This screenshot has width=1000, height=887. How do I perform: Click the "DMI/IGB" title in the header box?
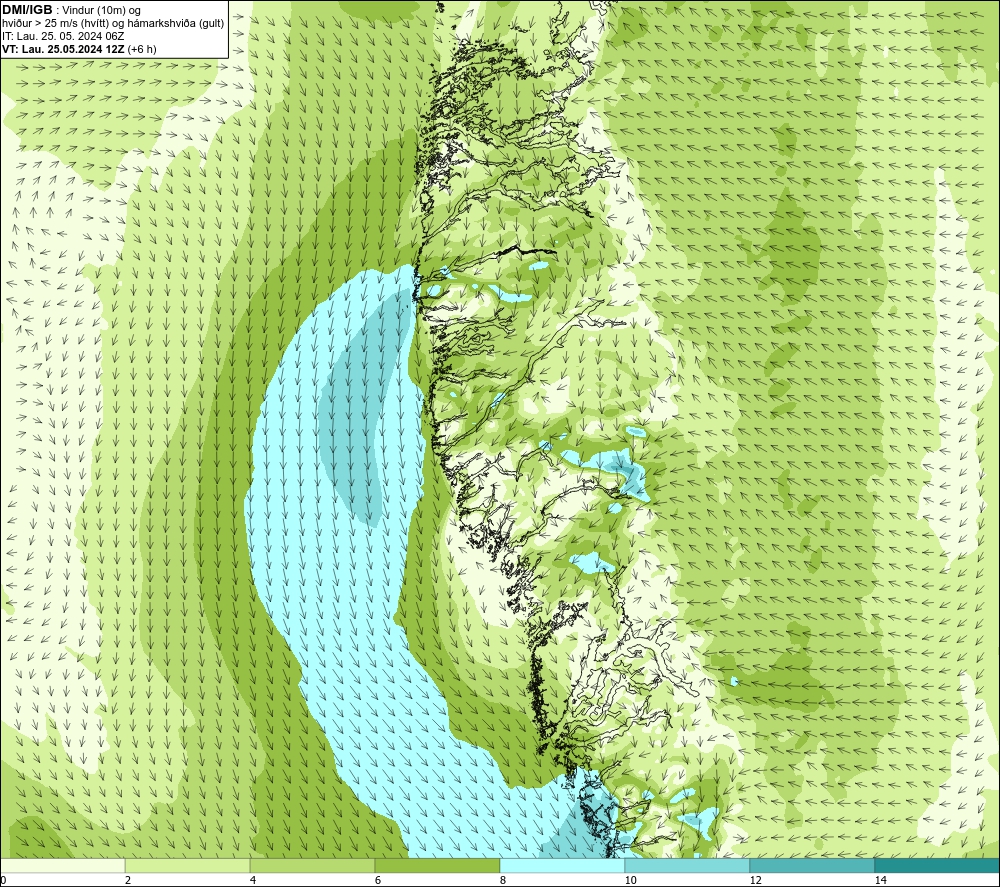tap(27, 10)
